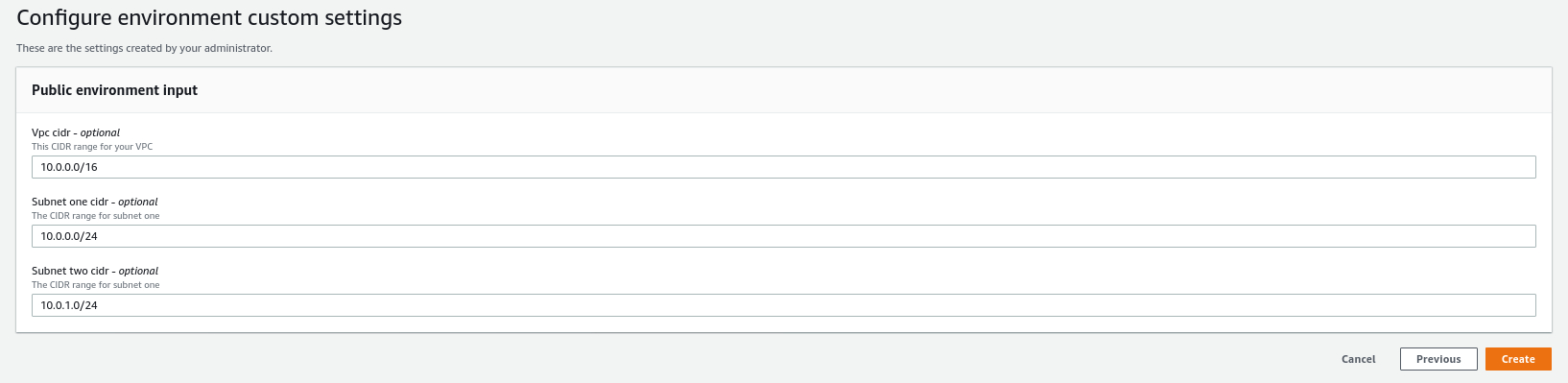Click the italic optional tag beside Vpc cidr
Screen dimensions: 1568x383
(x=100, y=132)
